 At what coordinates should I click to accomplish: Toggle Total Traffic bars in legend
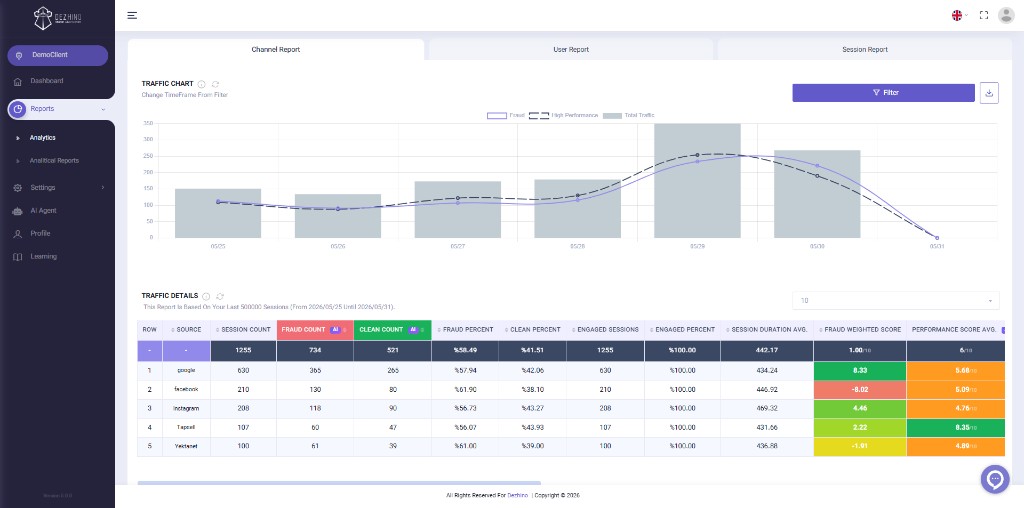click(628, 116)
